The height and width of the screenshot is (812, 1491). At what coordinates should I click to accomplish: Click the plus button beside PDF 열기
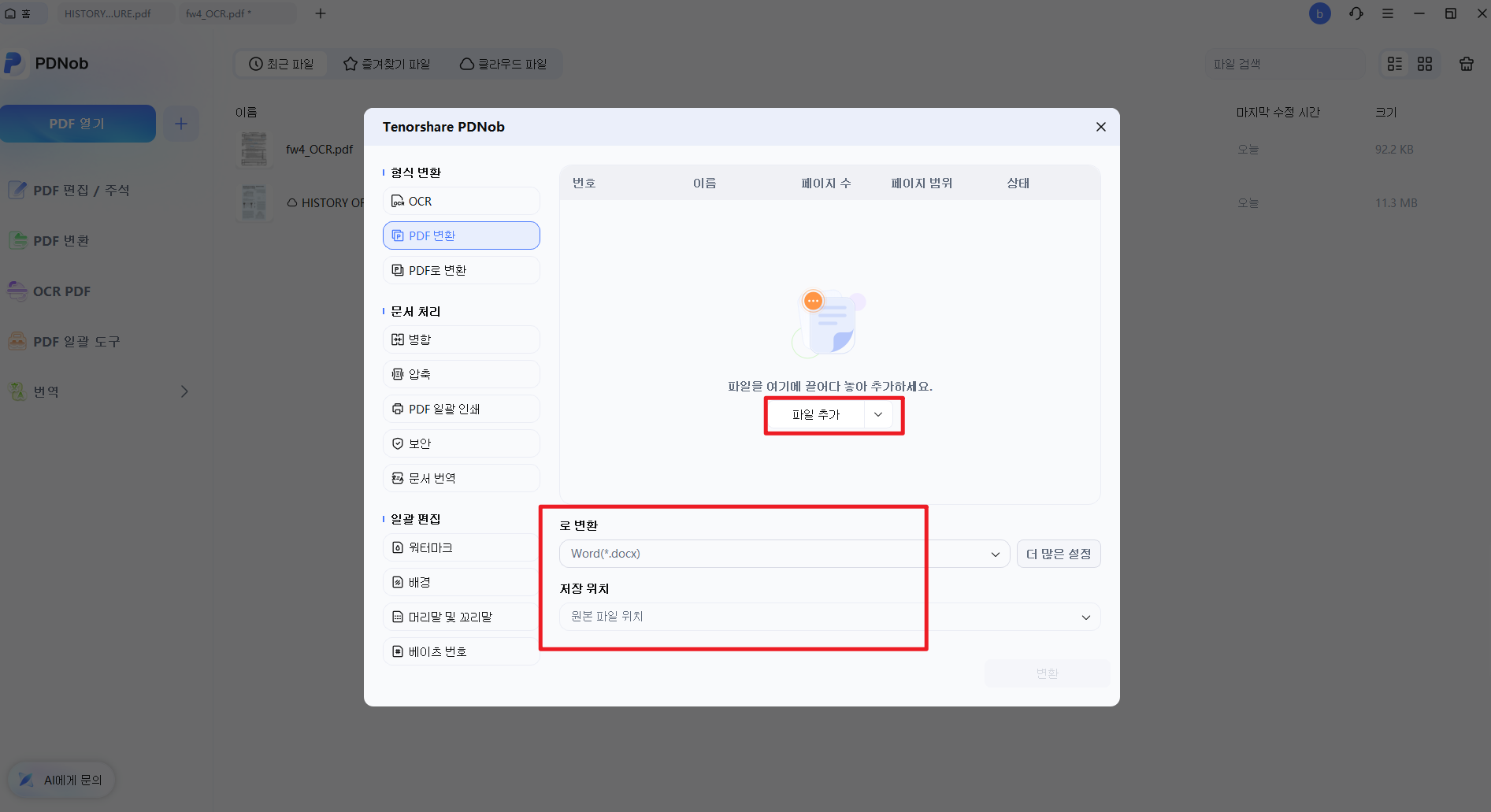tap(181, 124)
